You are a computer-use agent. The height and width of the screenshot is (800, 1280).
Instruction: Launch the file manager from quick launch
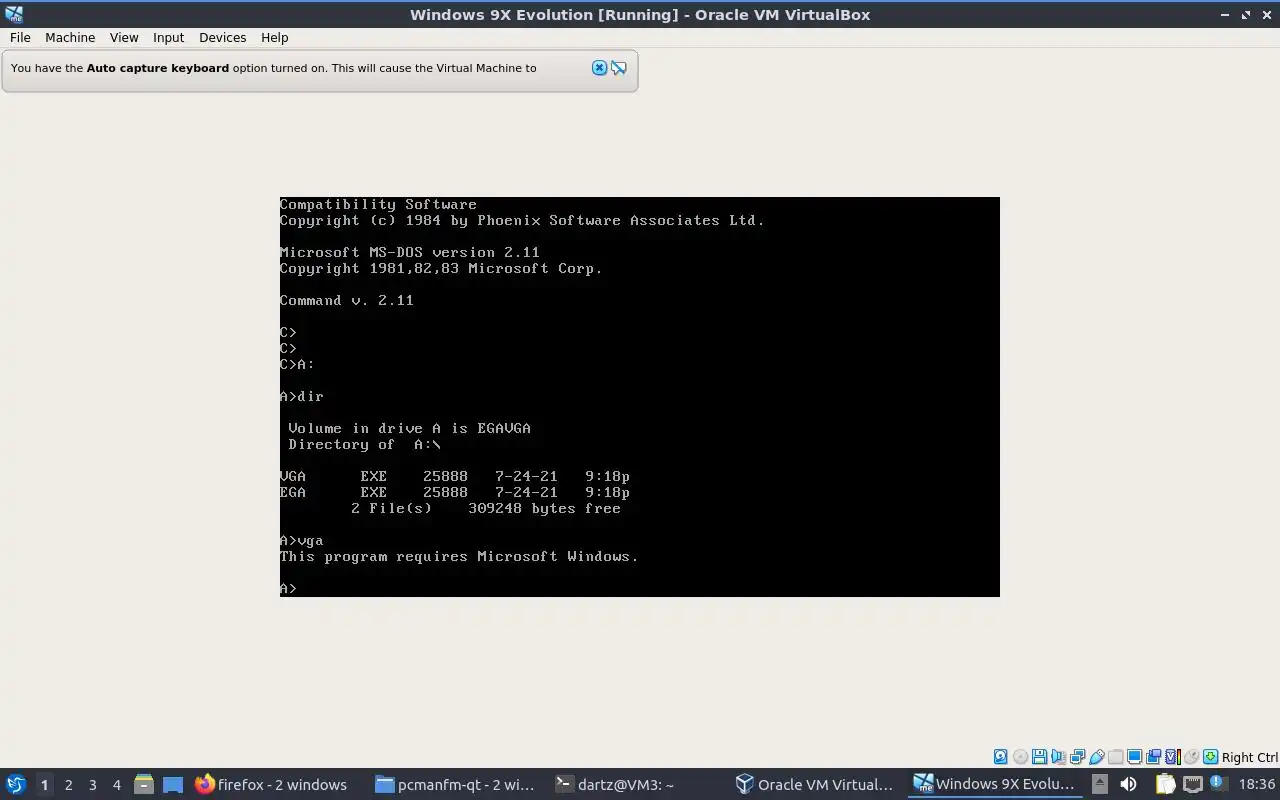144,784
